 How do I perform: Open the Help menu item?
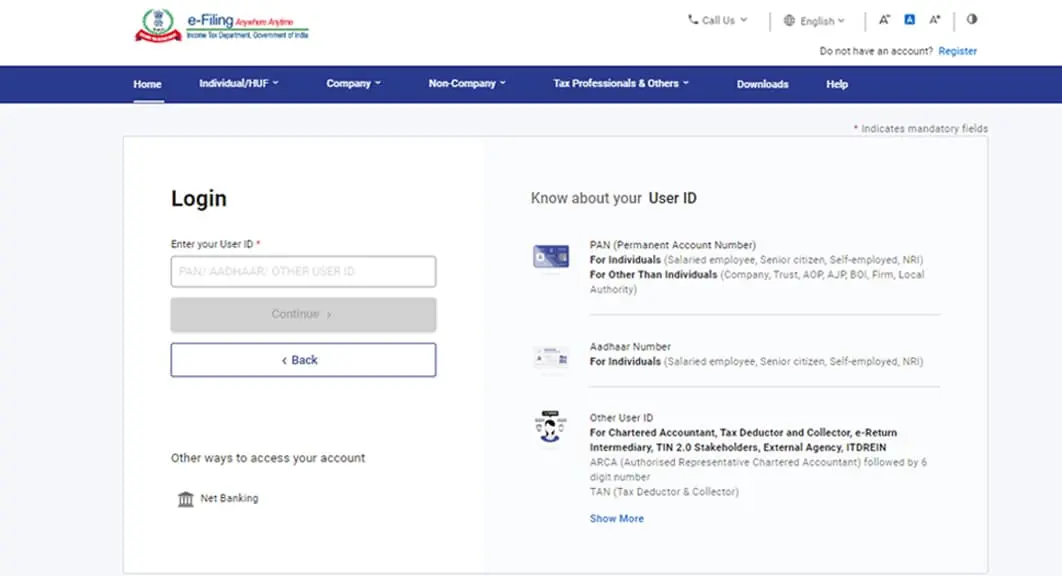[836, 84]
